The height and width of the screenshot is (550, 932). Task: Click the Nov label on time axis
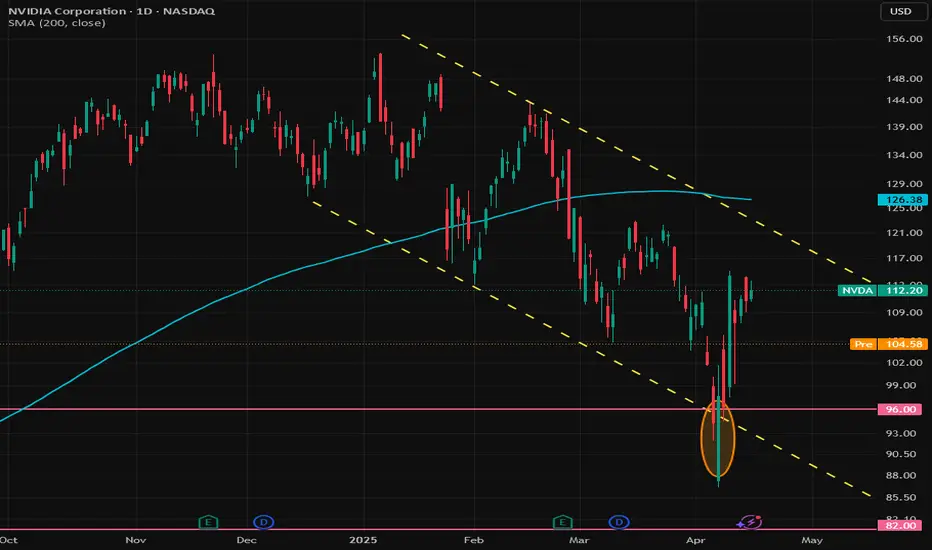[136, 540]
